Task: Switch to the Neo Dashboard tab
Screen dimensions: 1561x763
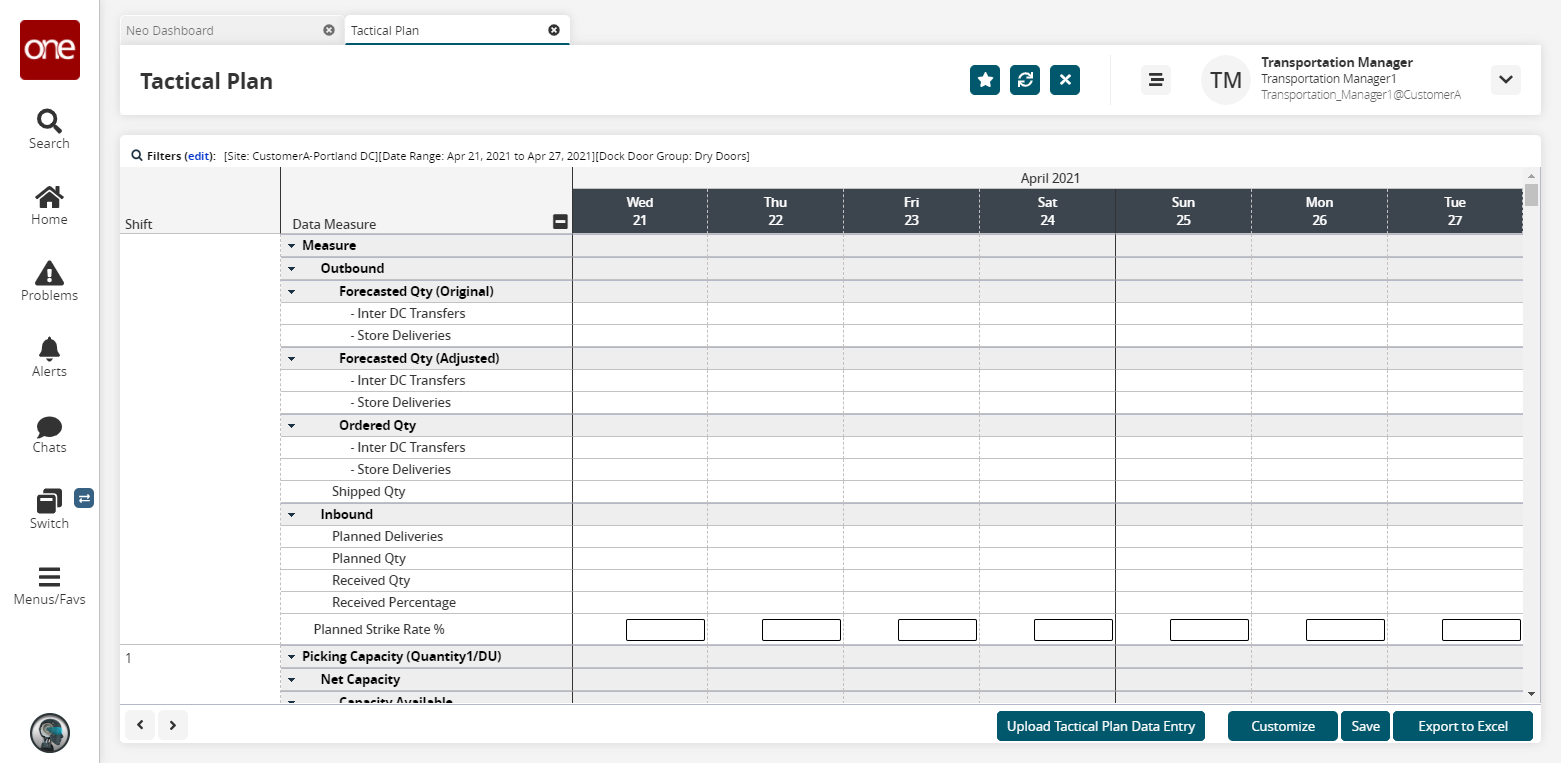Action: coord(170,30)
